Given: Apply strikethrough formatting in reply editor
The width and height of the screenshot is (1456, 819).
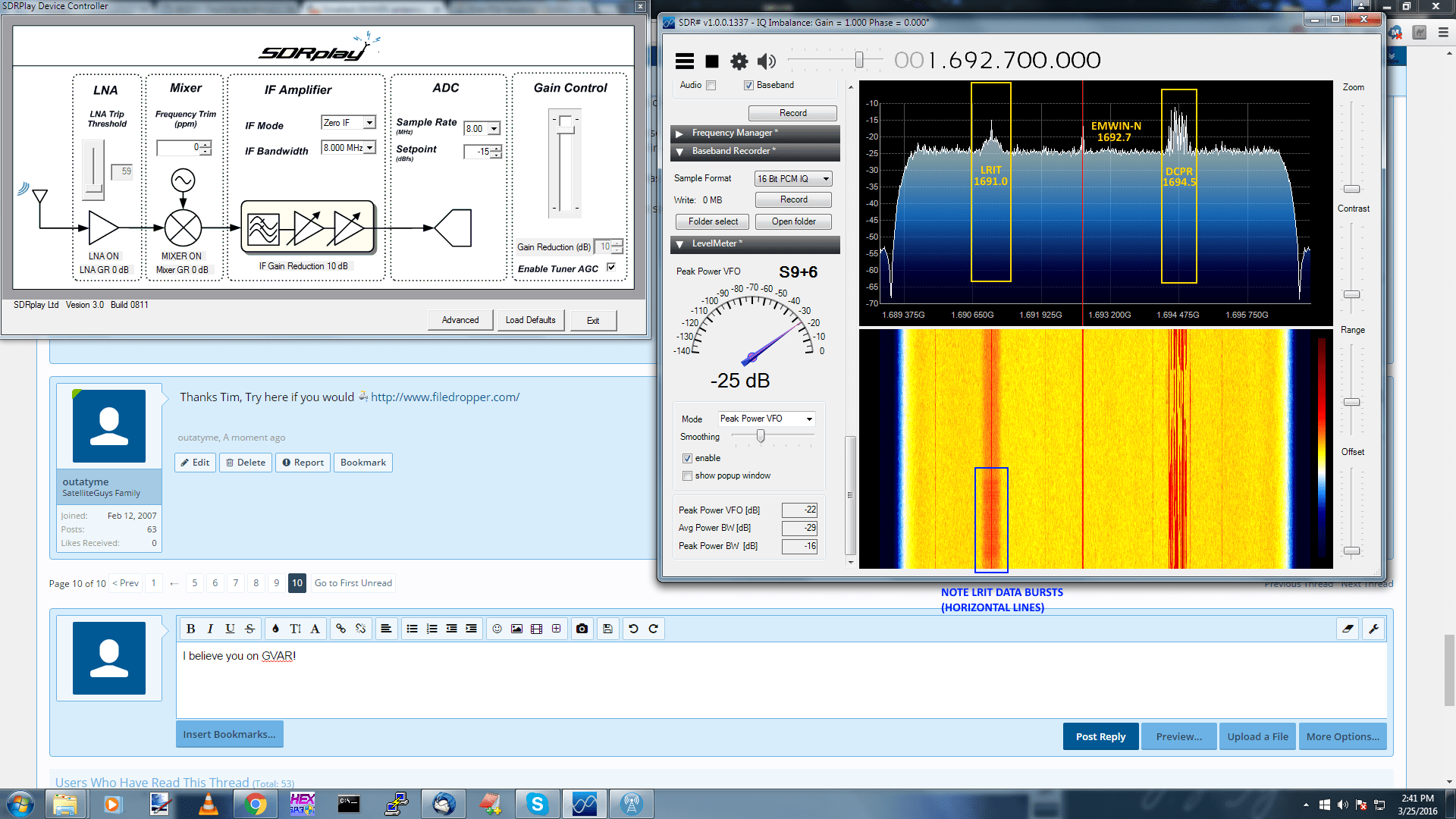Looking at the screenshot, I should 249,629.
